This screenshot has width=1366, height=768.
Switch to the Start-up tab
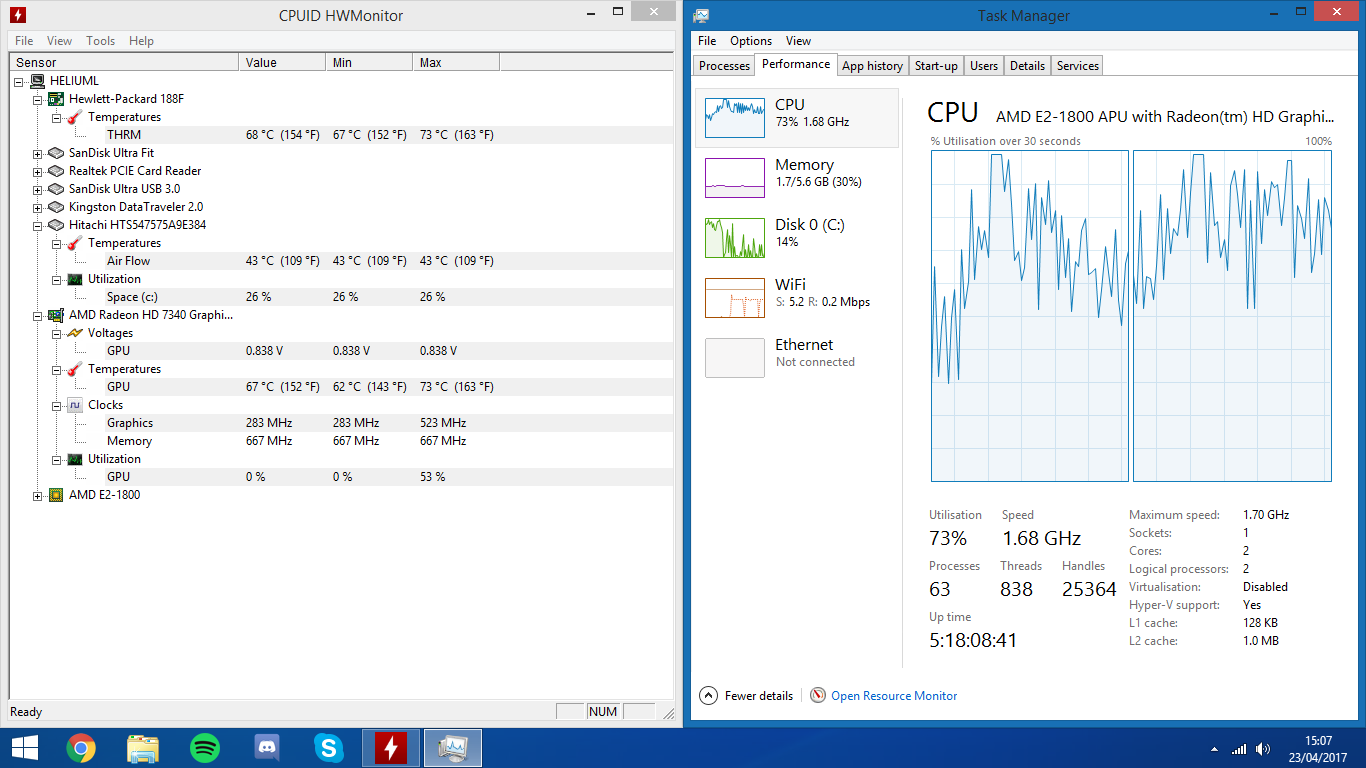936,66
